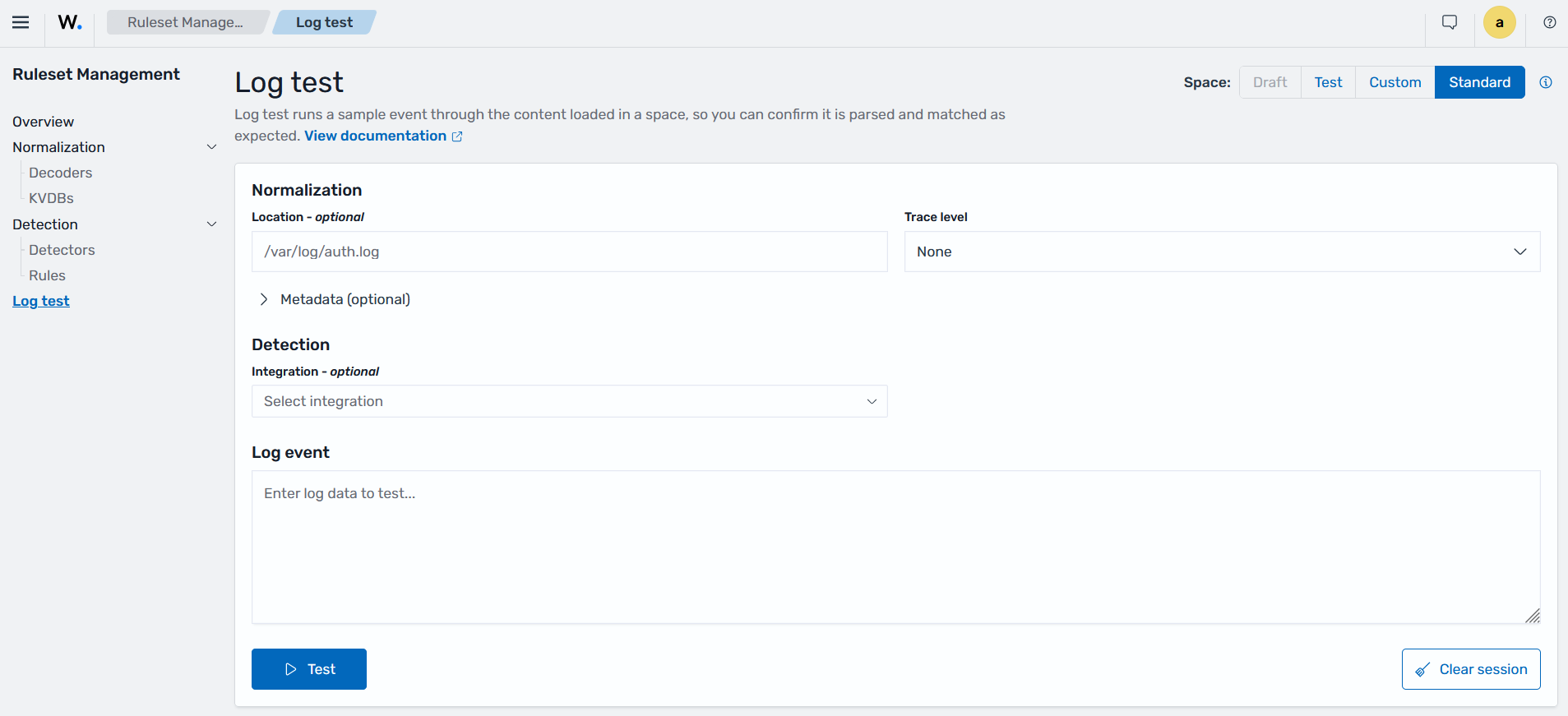Open the help question mark icon
Screen dimensions: 1568x716
(1549, 22)
